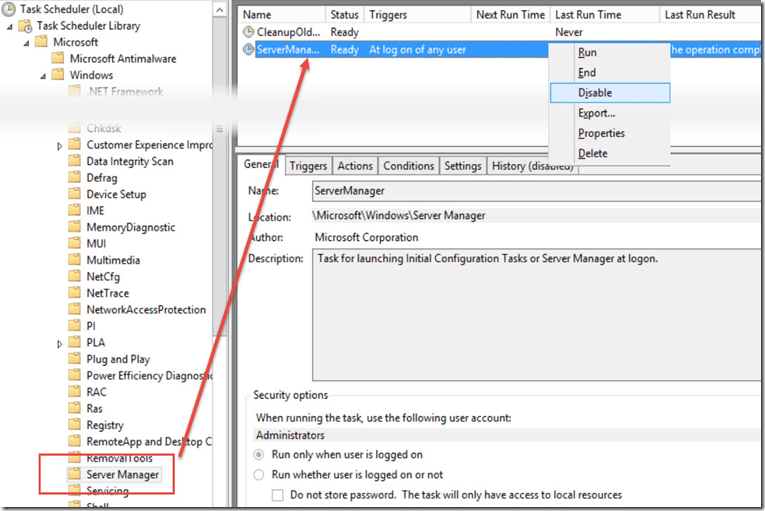
Task: Click the Plug and Play folder icon
Action: (x=74, y=359)
